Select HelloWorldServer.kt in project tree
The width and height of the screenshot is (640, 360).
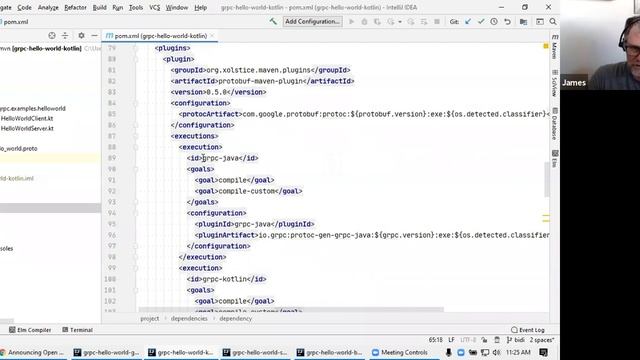click(27, 128)
